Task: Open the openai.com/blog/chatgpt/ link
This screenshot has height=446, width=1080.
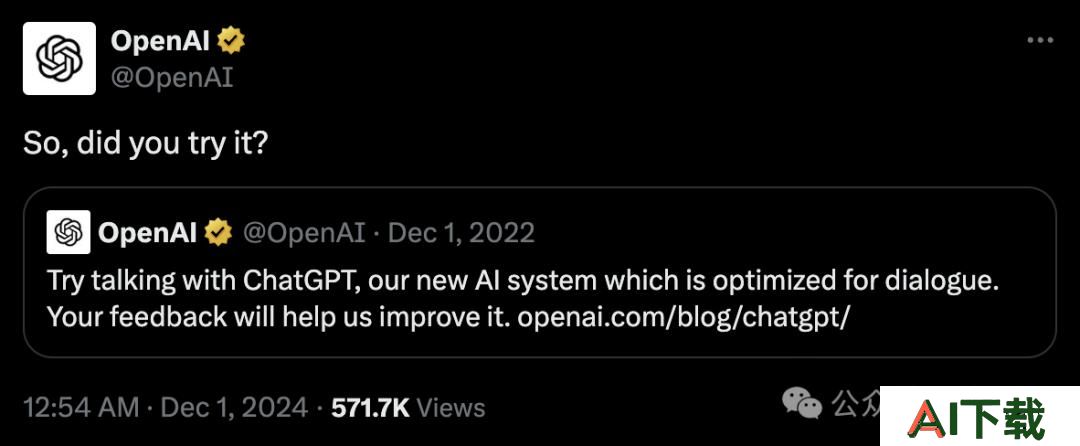Action: click(683, 317)
